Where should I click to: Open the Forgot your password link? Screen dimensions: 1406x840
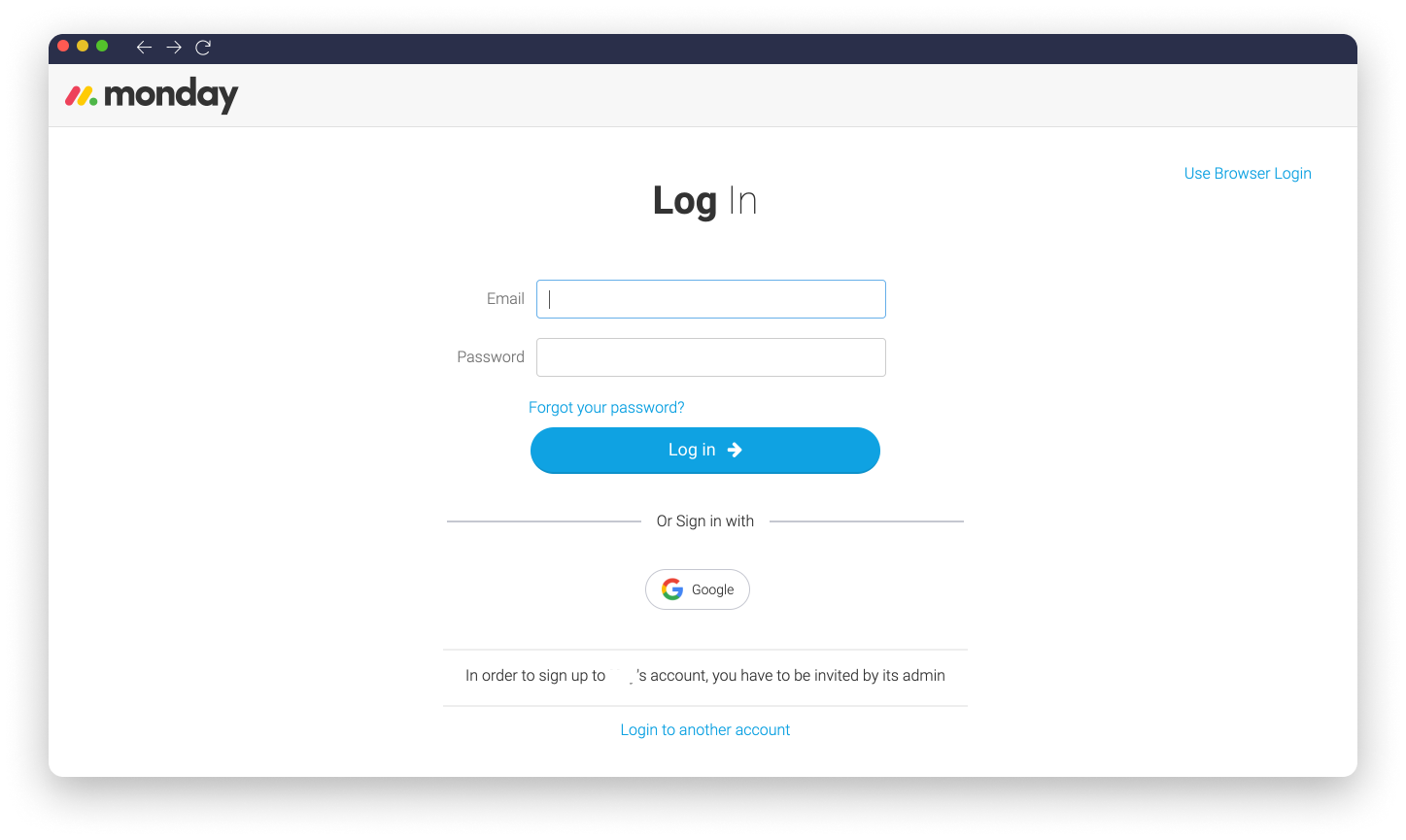click(606, 407)
